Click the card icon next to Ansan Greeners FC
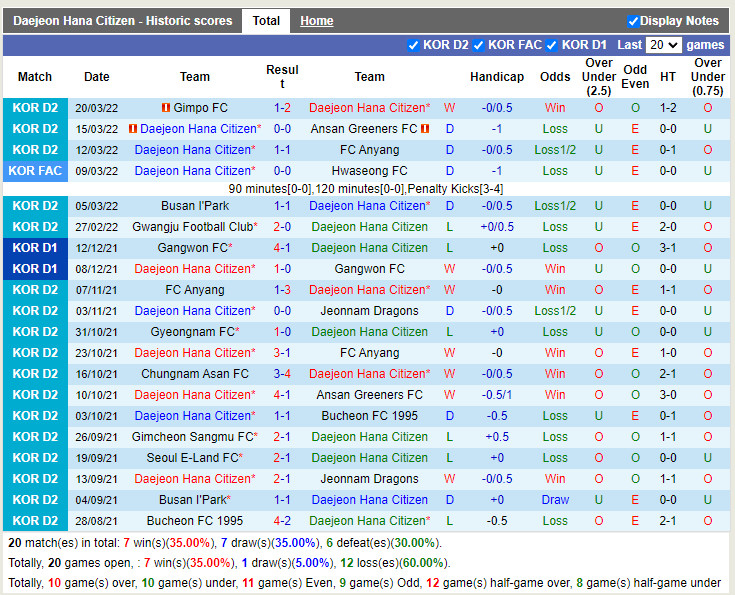 [x=425, y=129]
